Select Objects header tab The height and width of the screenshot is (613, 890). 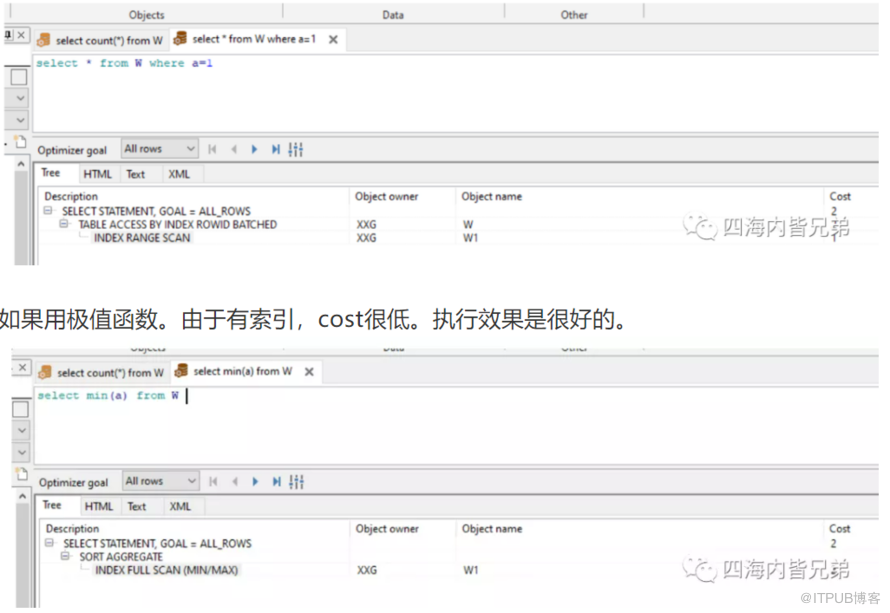click(x=146, y=15)
